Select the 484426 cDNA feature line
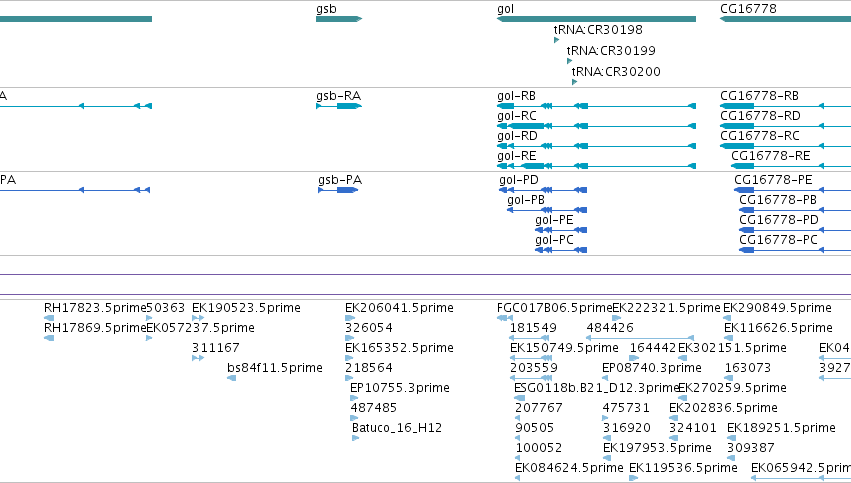Image resolution: width=851 pixels, height=483 pixels. pos(640,338)
